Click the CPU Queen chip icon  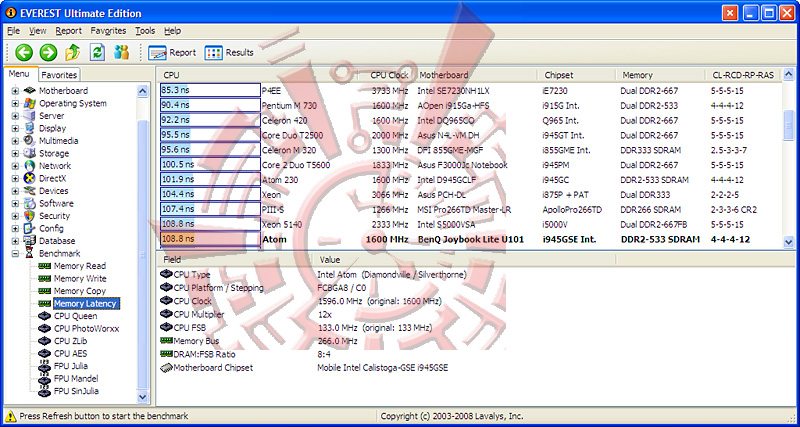click(x=45, y=316)
